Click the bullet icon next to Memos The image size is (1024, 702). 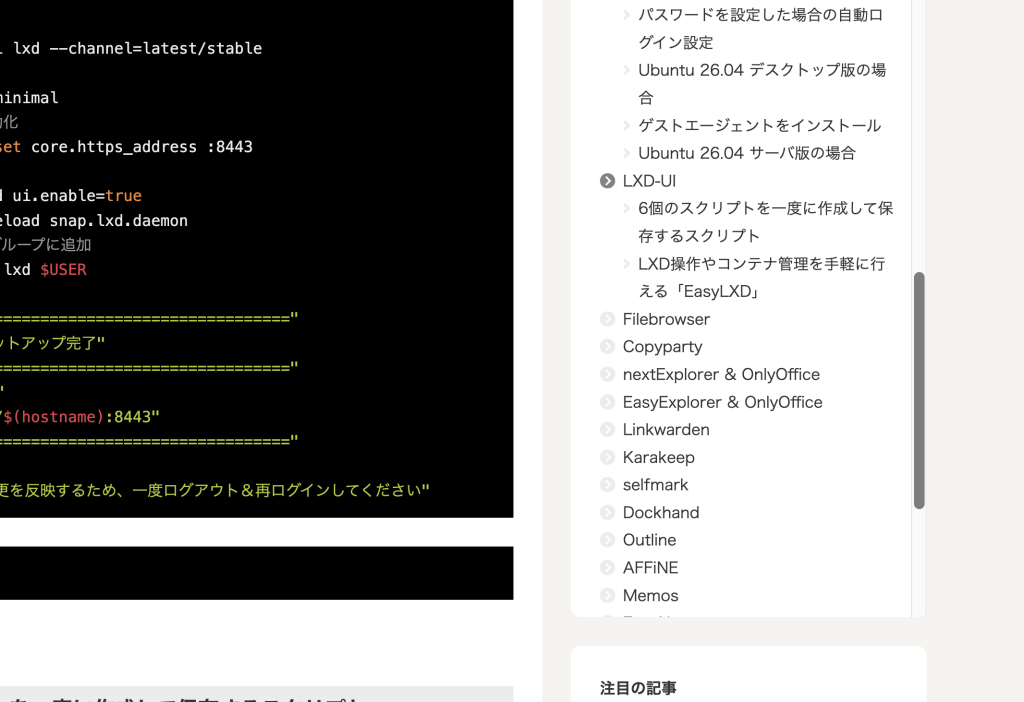click(607, 596)
